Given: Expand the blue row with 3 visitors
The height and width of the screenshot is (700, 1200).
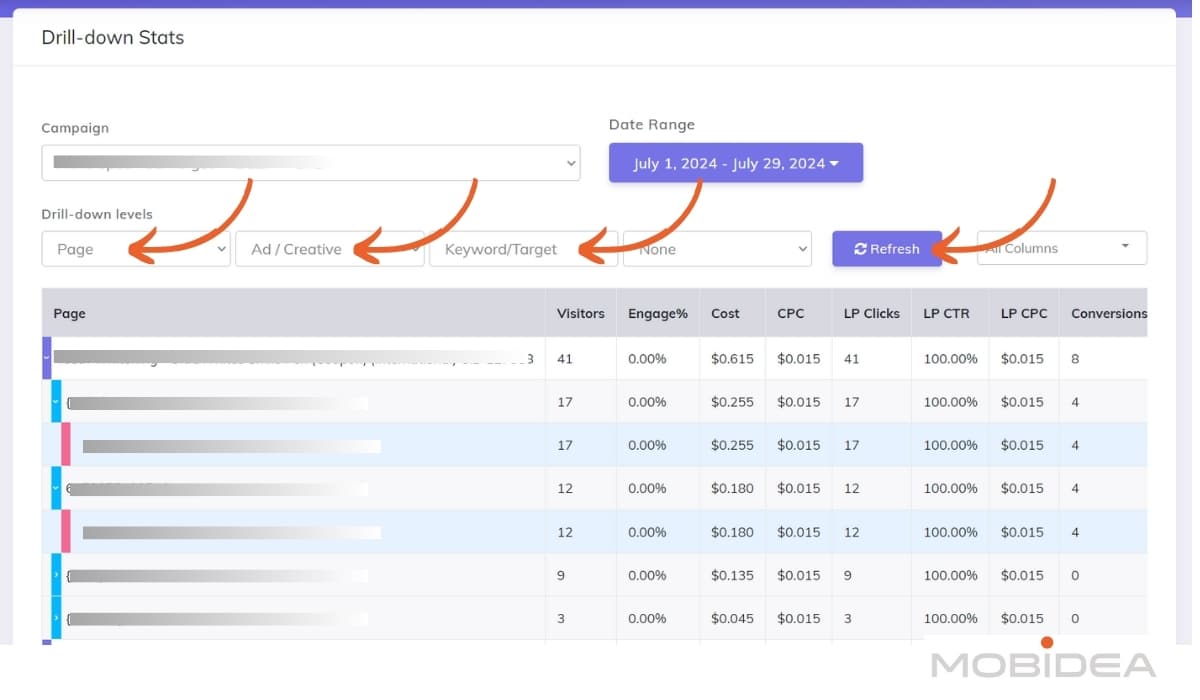Looking at the screenshot, I should (56, 618).
